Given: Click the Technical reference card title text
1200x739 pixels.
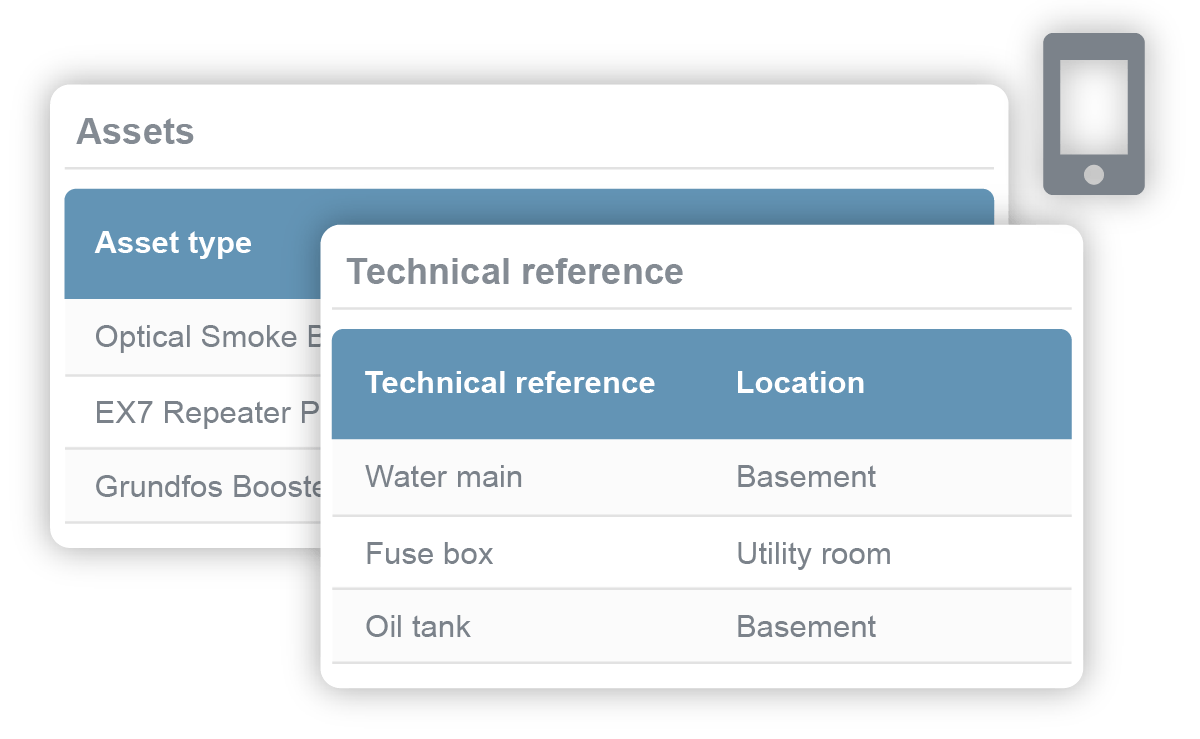Looking at the screenshot, I should click(514, 271).
